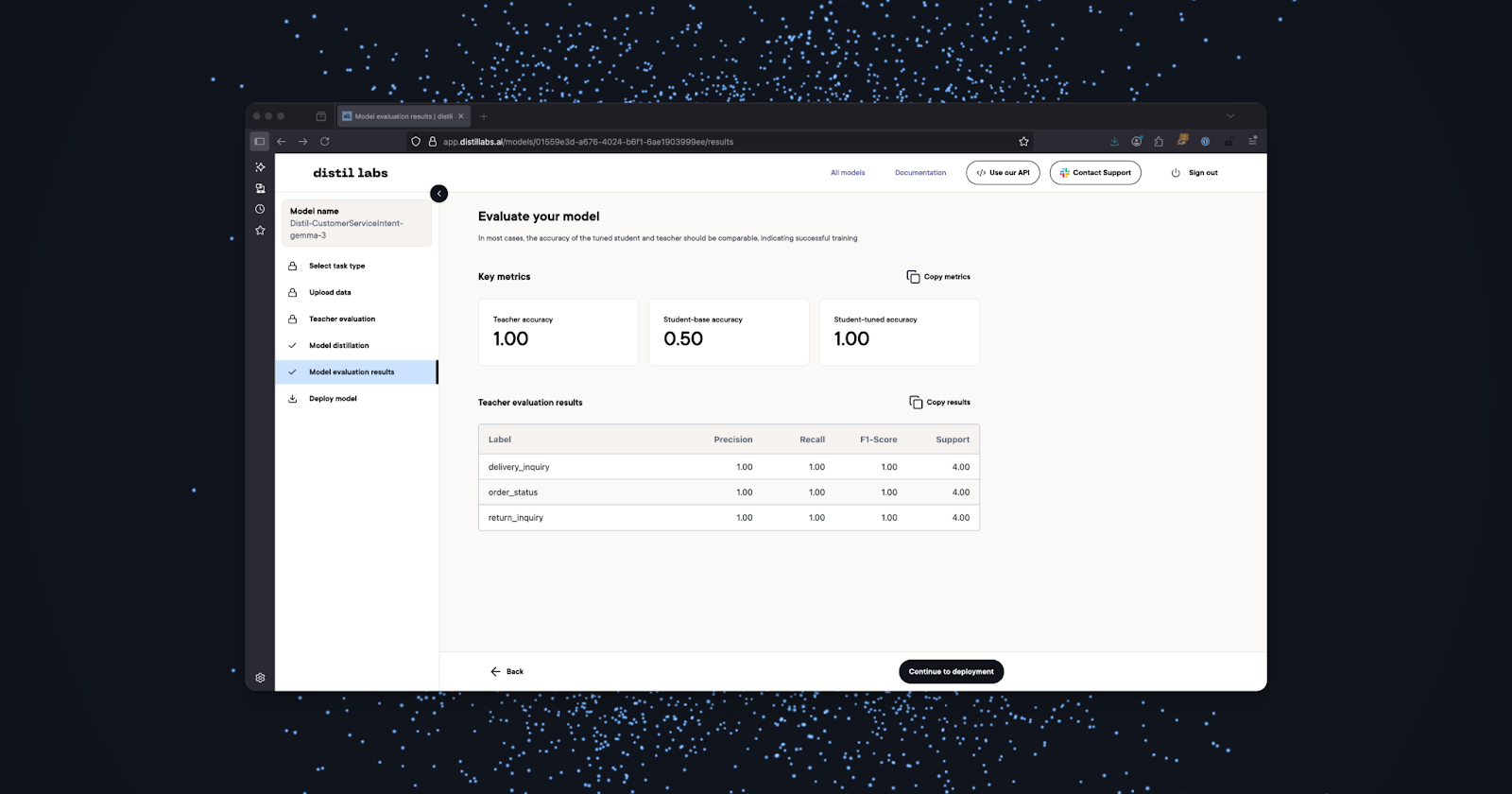1512x794 pixels.
Task: Open Firefox account avatar icon
Action: [x=1137, y=141]
